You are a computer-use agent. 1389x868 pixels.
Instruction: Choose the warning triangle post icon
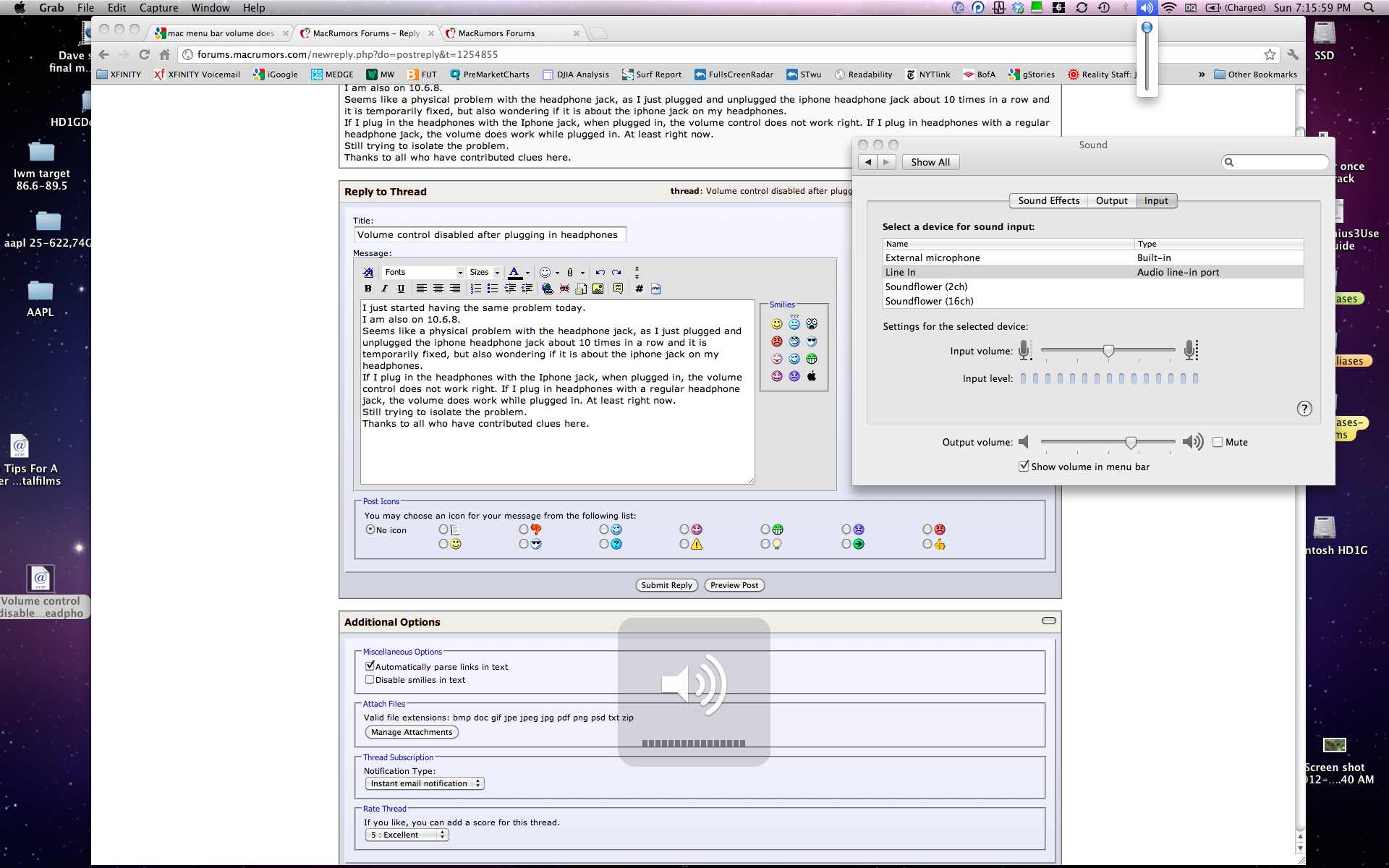pos(684,544)
